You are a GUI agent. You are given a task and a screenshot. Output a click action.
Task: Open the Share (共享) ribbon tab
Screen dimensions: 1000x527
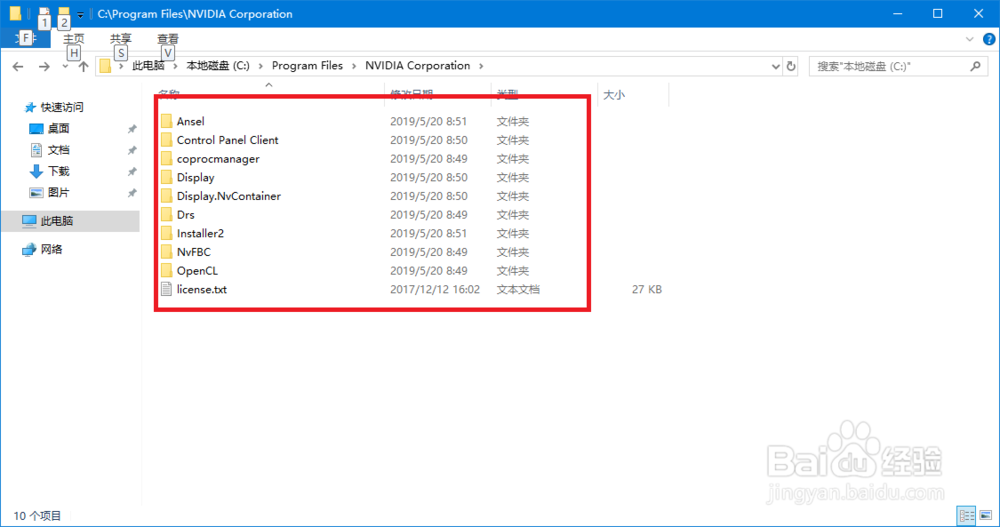coord(121,39)
